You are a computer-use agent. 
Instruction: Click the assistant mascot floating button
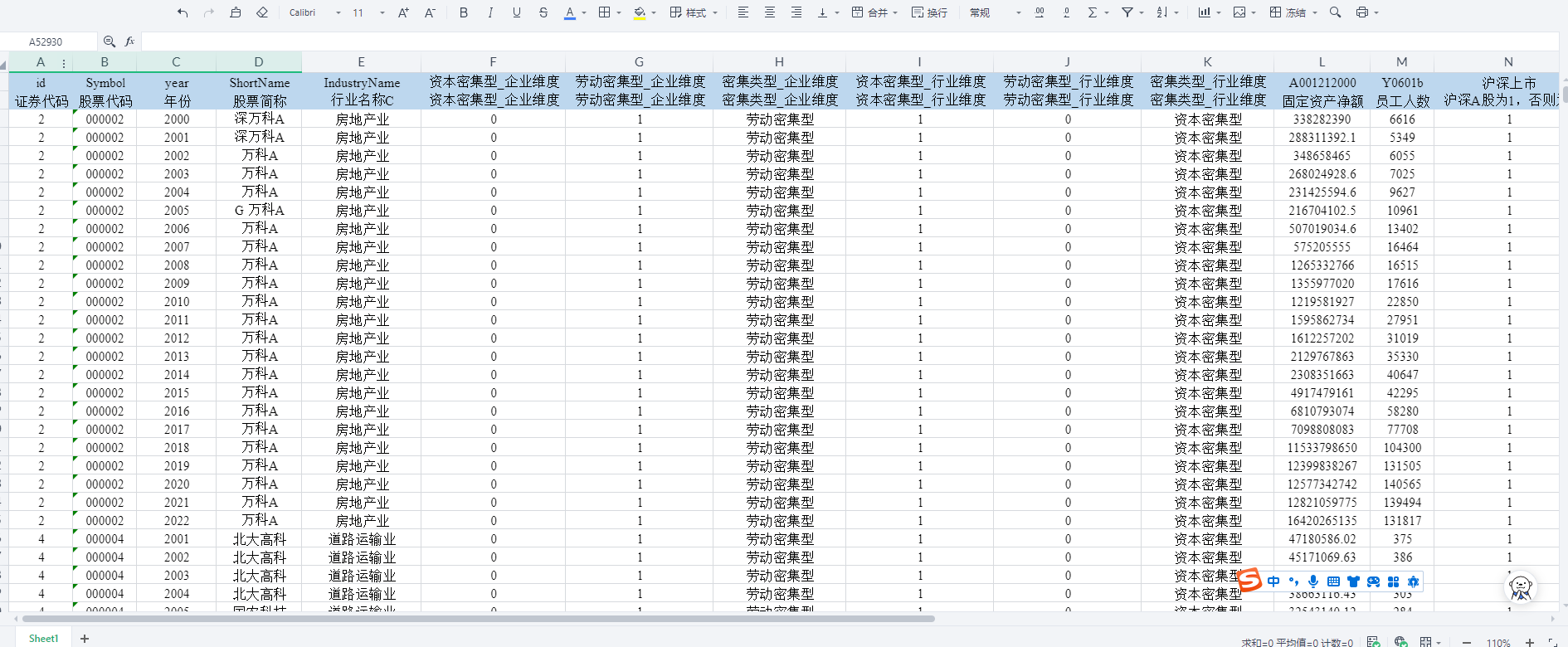(x=1521, y=587)
